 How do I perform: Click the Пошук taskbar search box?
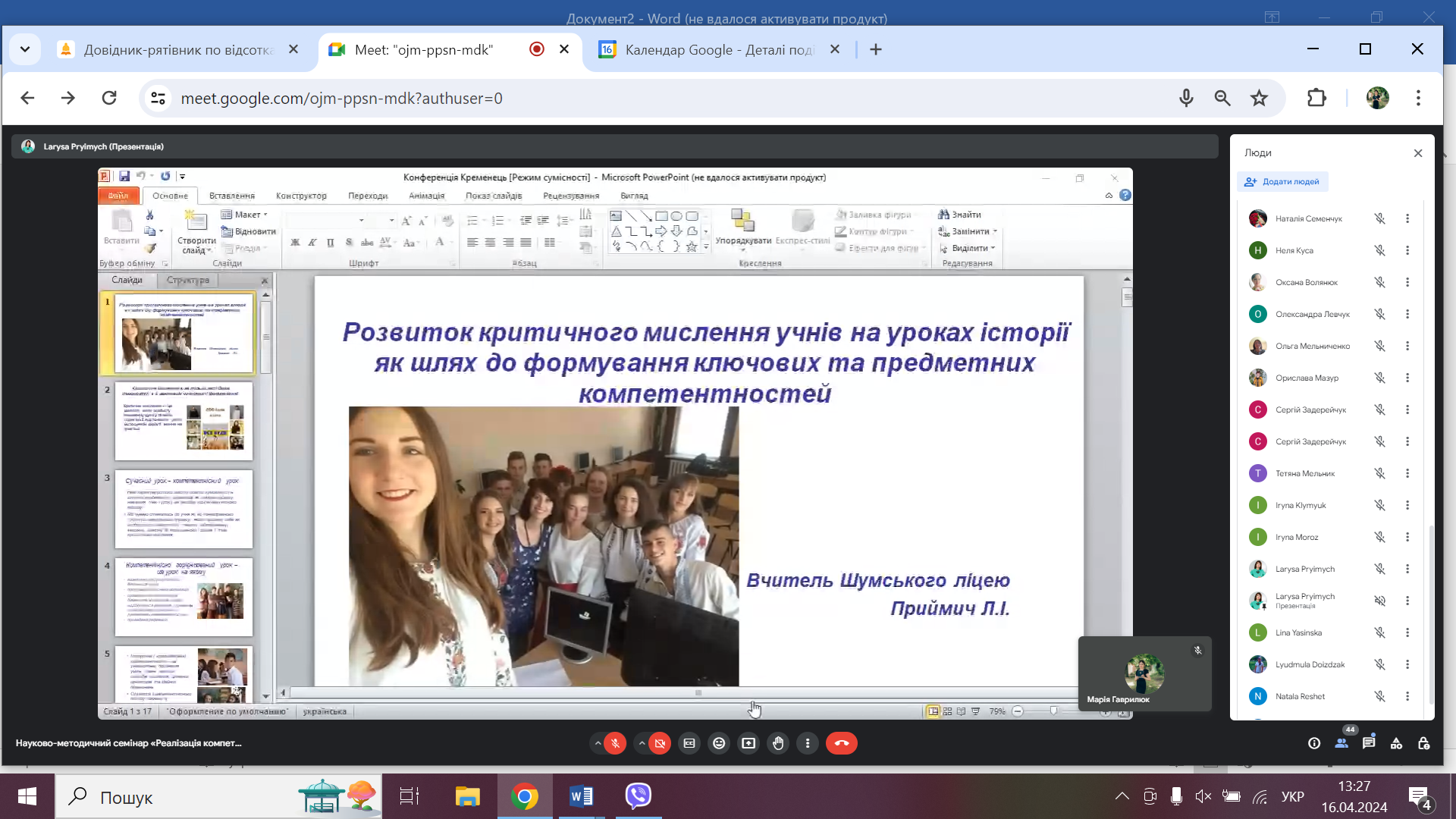(x=218, y=796)
